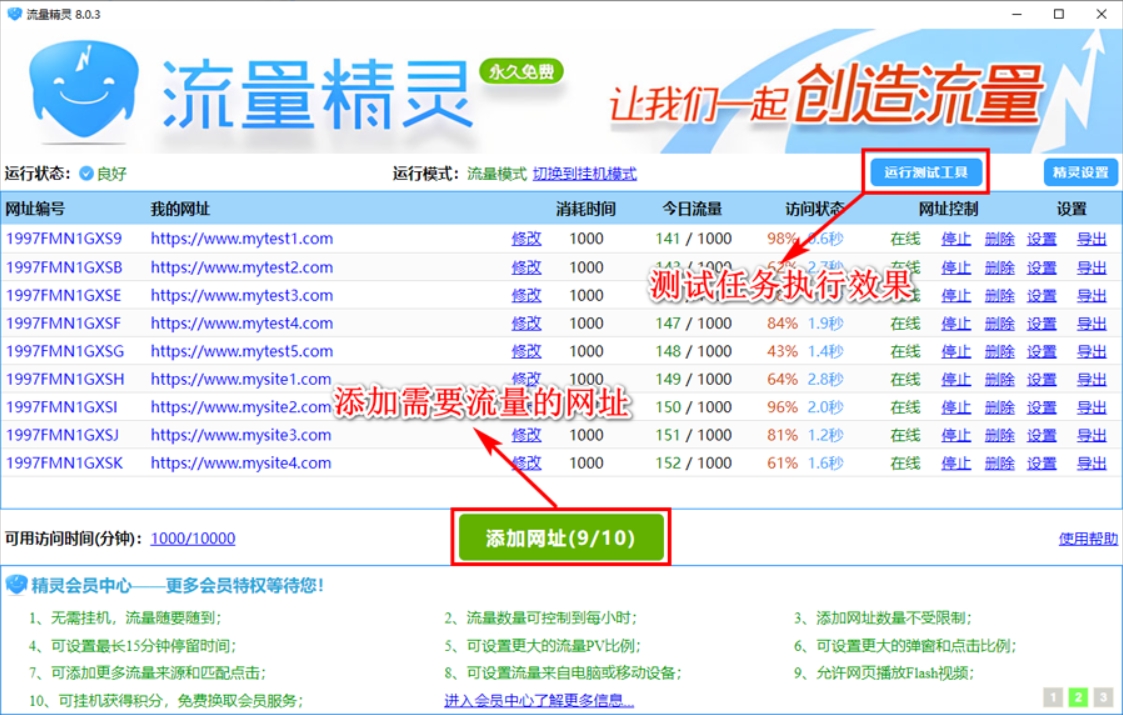
Task: Launch the 运行测试工具 test tool
Action: (x=926, y=171)
